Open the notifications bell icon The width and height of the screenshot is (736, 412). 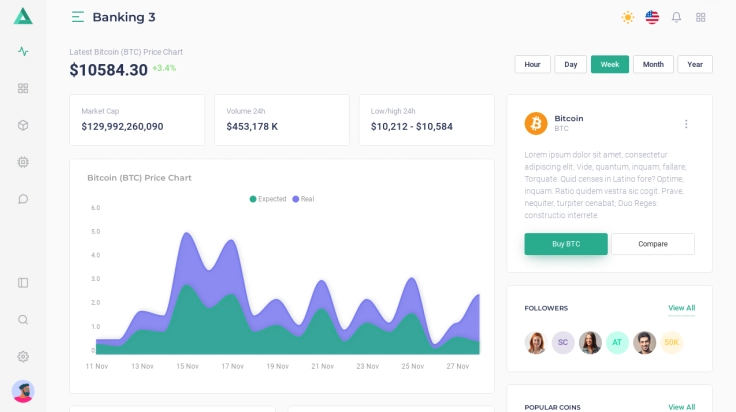pos(676,17)
